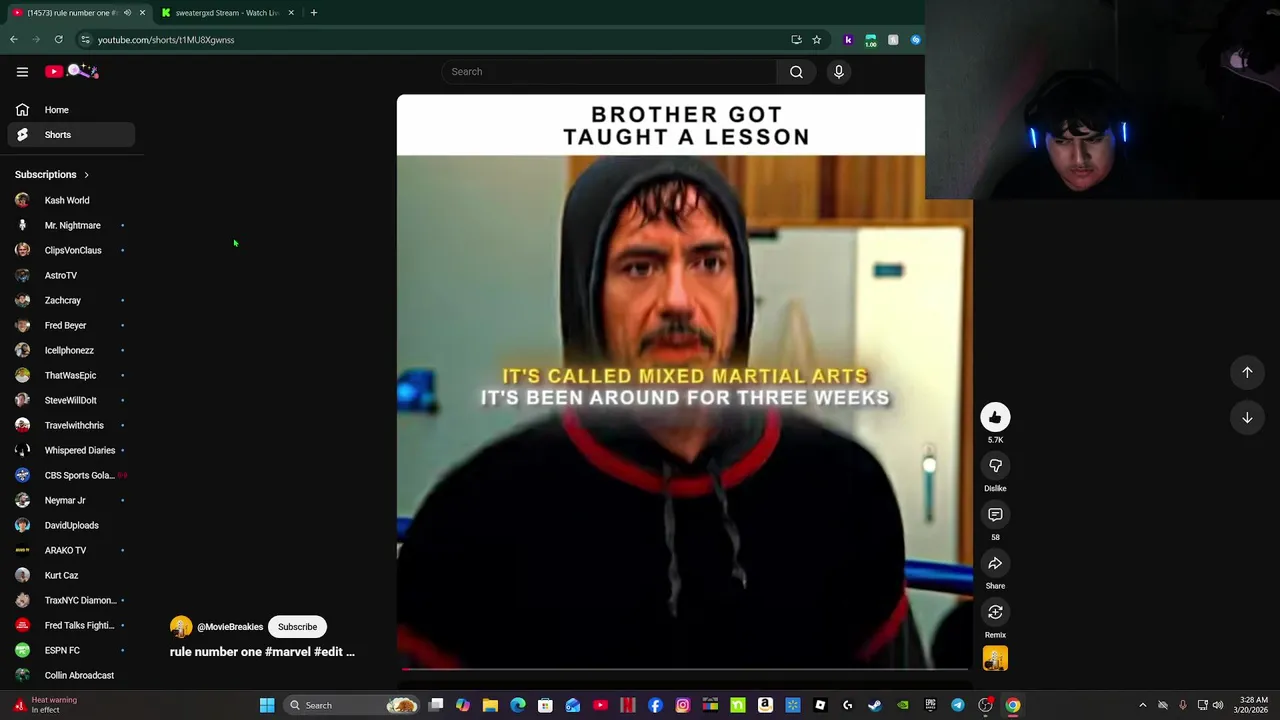Open the Mr. Nightmare channel
This screenshot has height=720, width=1280.
[72, 225]
